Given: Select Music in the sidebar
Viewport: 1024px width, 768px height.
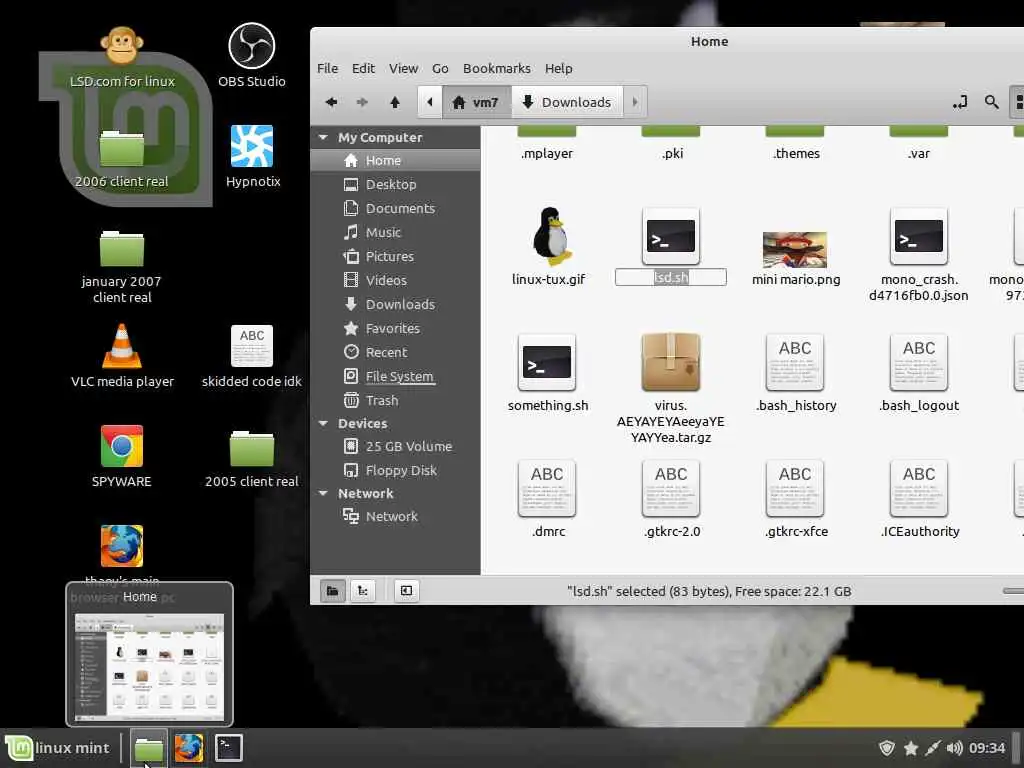Looking at the screenshot, I should [395, 232].
